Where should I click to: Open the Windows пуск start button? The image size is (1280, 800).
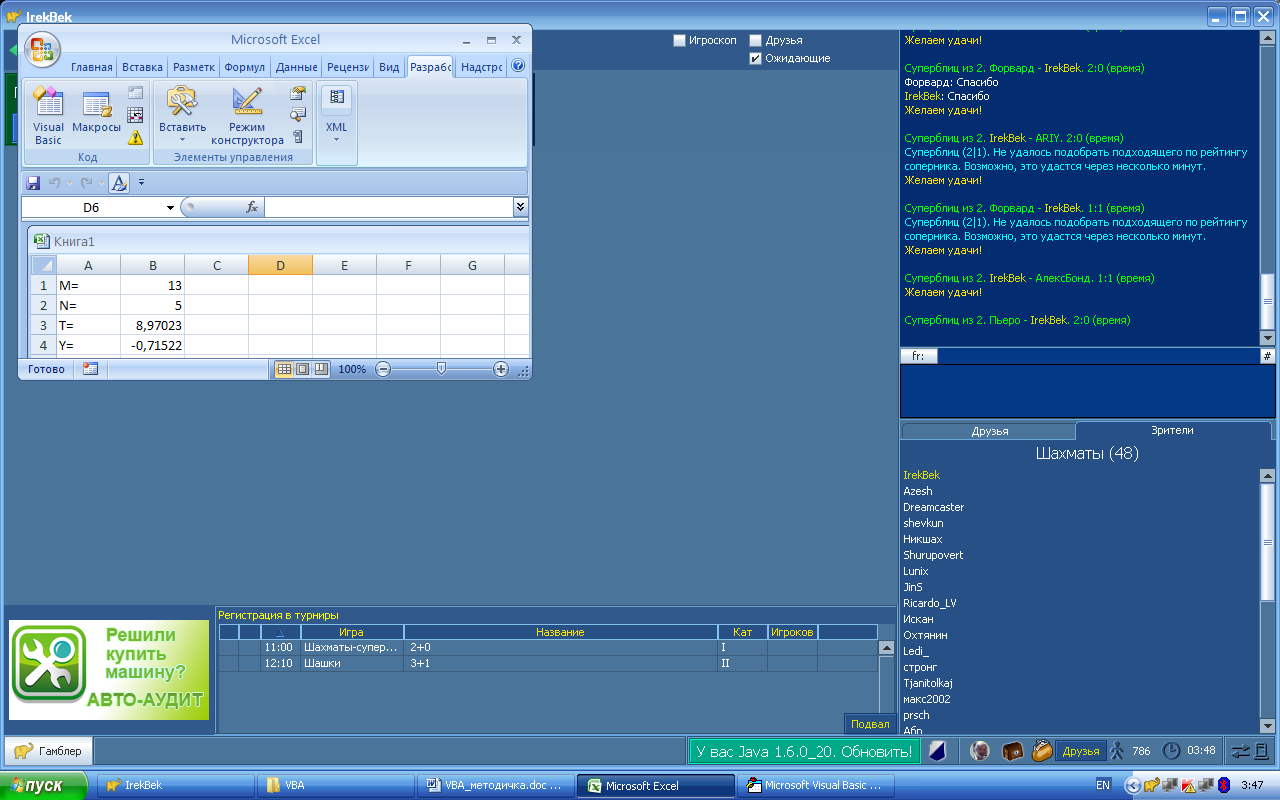click(44, 785)
